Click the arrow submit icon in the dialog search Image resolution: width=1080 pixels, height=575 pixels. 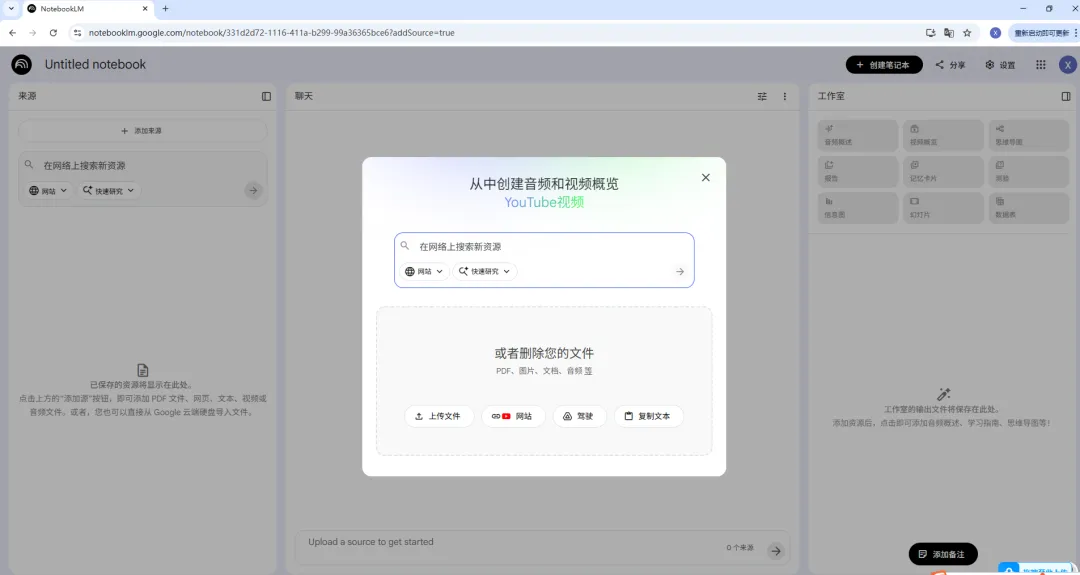(x=680, y=271)
